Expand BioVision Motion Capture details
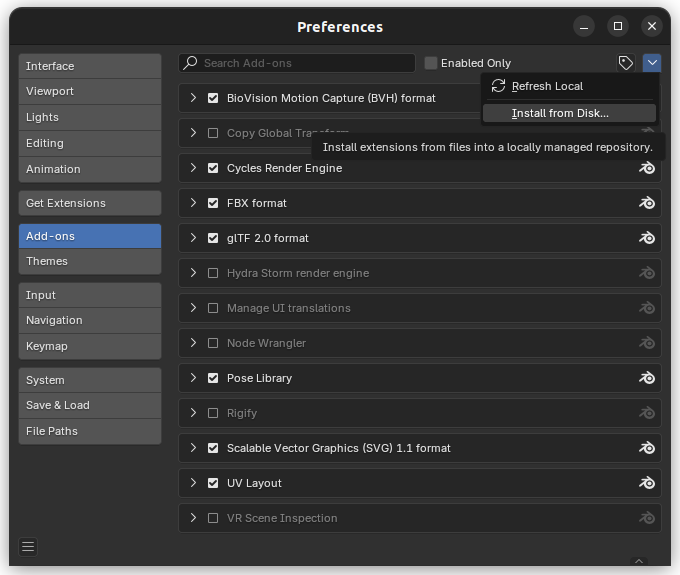This screenshot has width=680, height=575. 193,98
